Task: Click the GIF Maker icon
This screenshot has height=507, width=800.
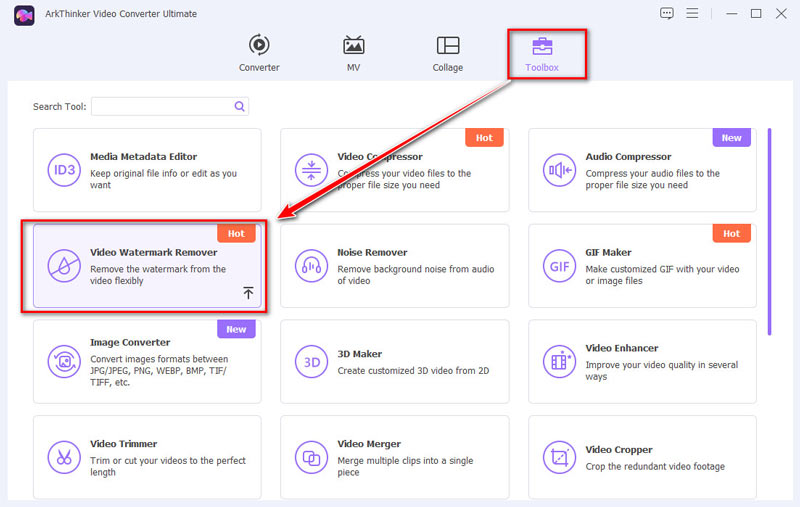Action: [x=559, y=266]
